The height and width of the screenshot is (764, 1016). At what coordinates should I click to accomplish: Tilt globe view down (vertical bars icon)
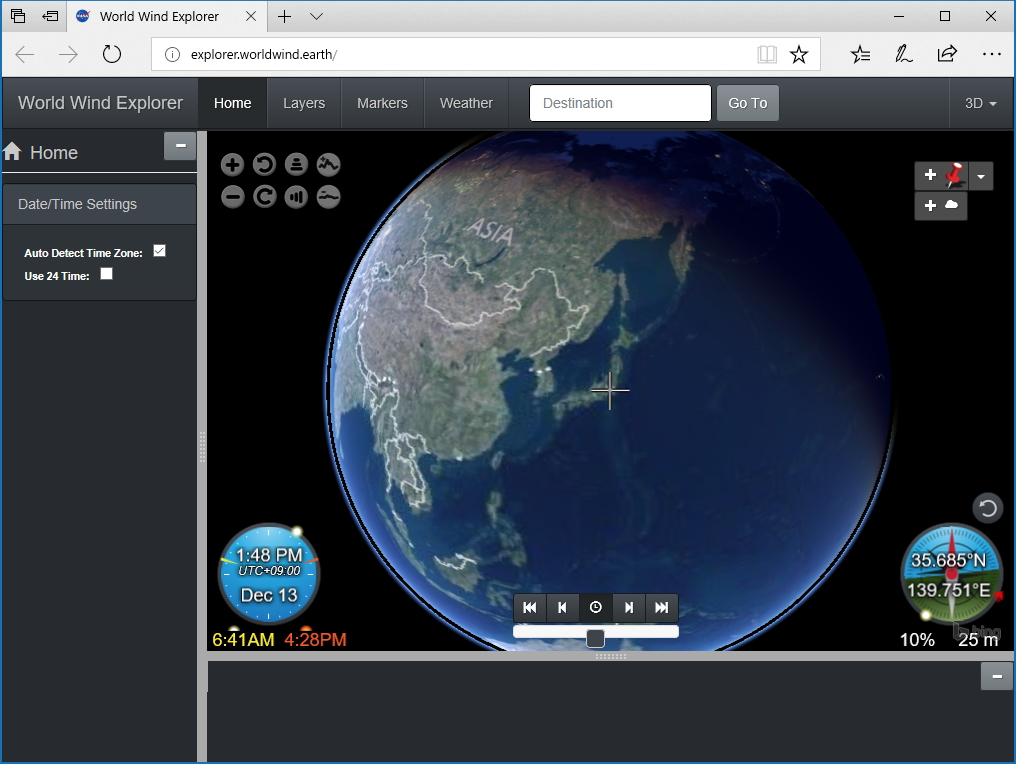click(x=296, y=196)
